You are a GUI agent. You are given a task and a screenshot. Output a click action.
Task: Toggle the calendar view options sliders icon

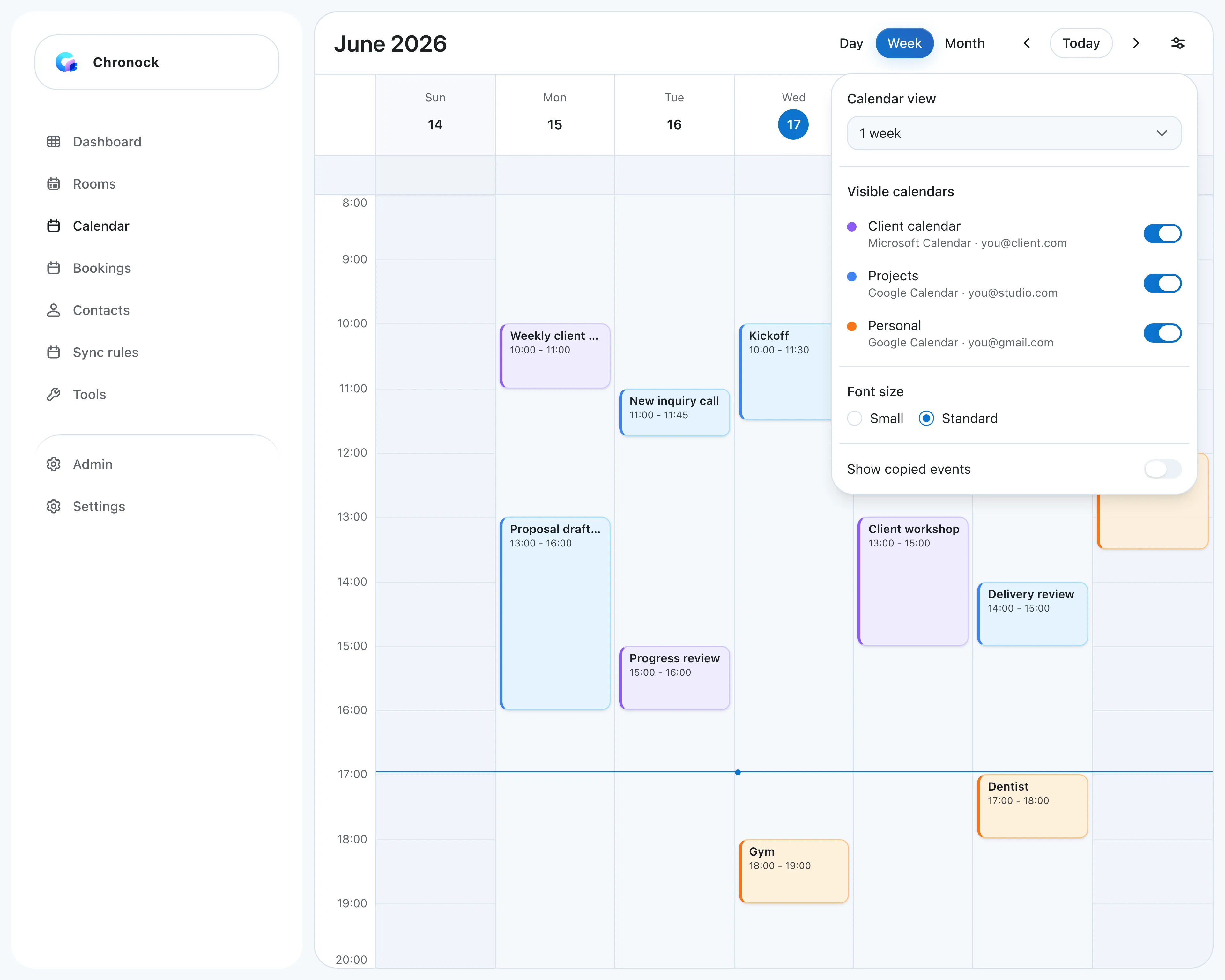pos(1177,43)
